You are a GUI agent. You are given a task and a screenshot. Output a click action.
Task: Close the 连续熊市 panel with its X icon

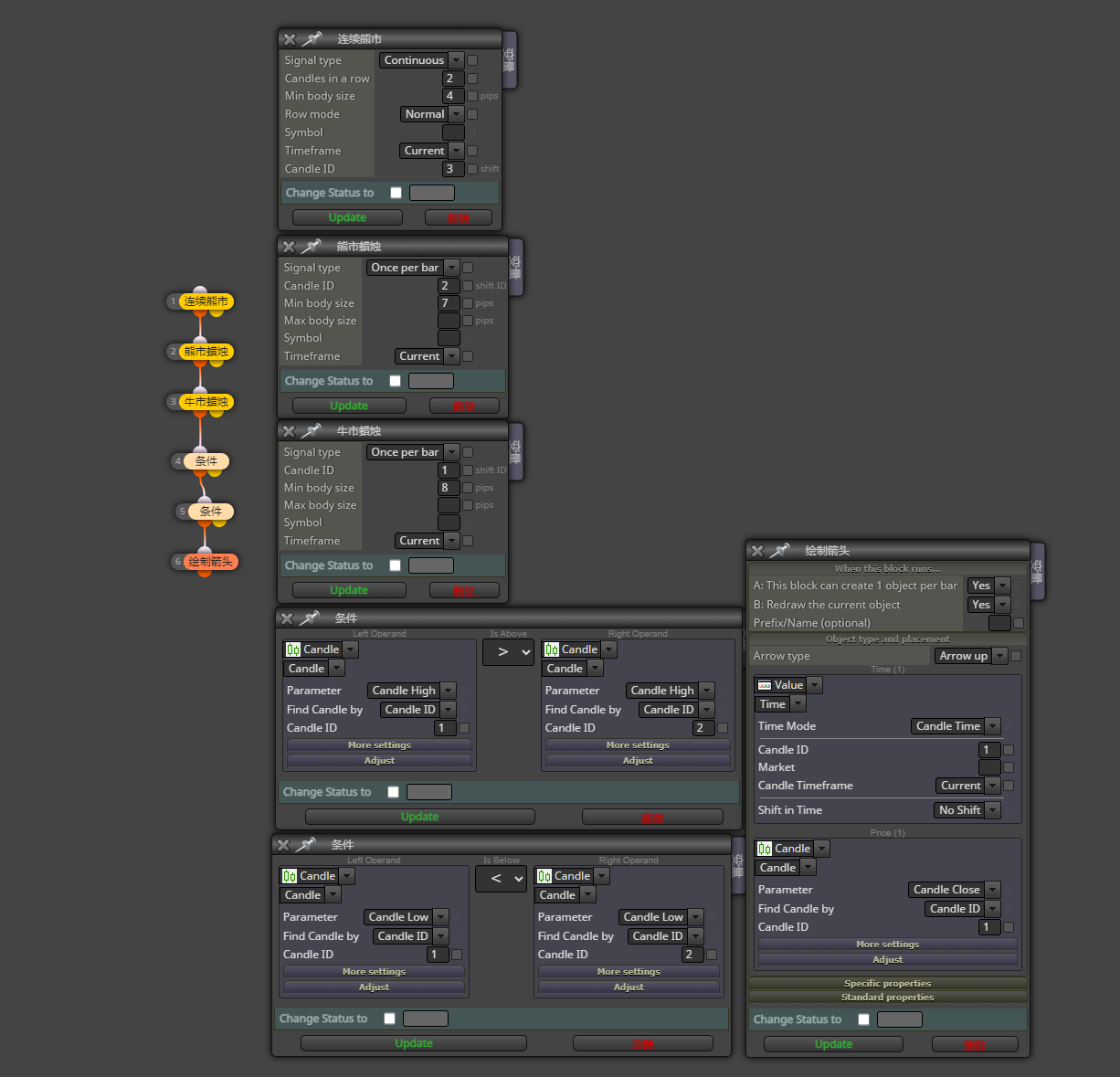click(290, 39)
